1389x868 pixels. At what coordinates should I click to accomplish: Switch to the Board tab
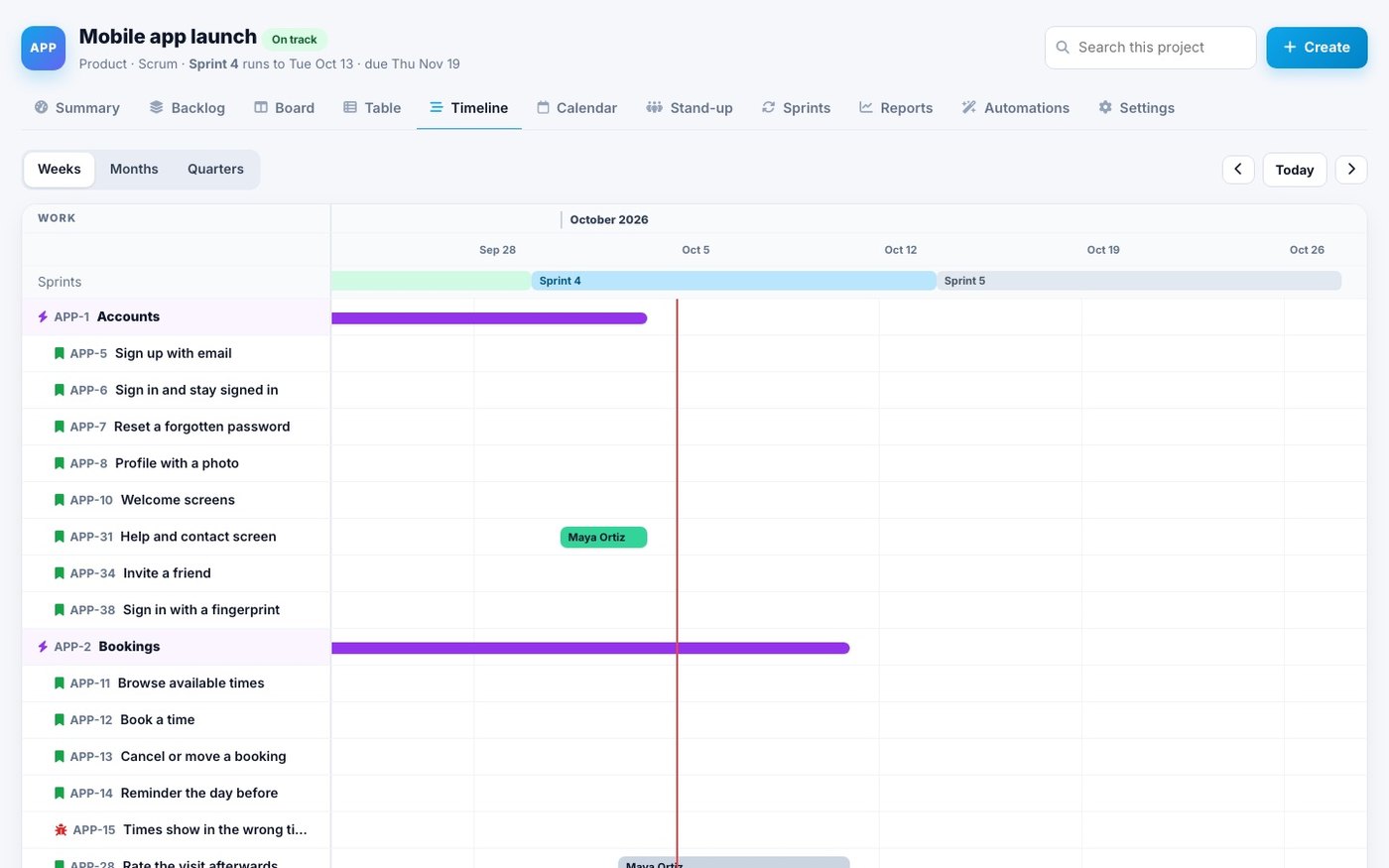click(285, 108)
